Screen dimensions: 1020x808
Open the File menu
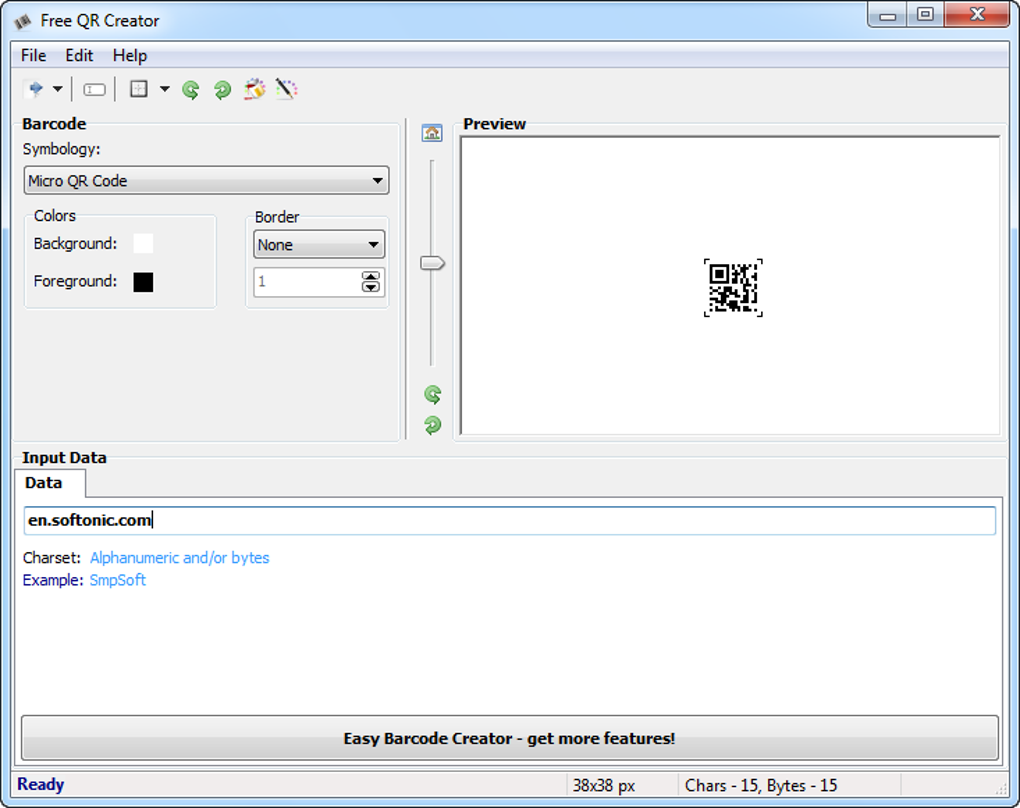tap(33, 55)
